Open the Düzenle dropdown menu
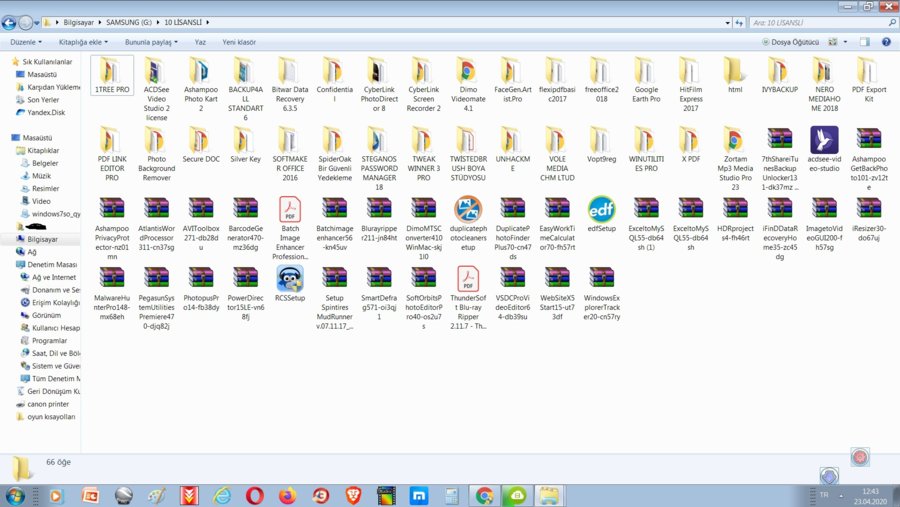The height and width of the screenshot is (507, 900). 26,42
